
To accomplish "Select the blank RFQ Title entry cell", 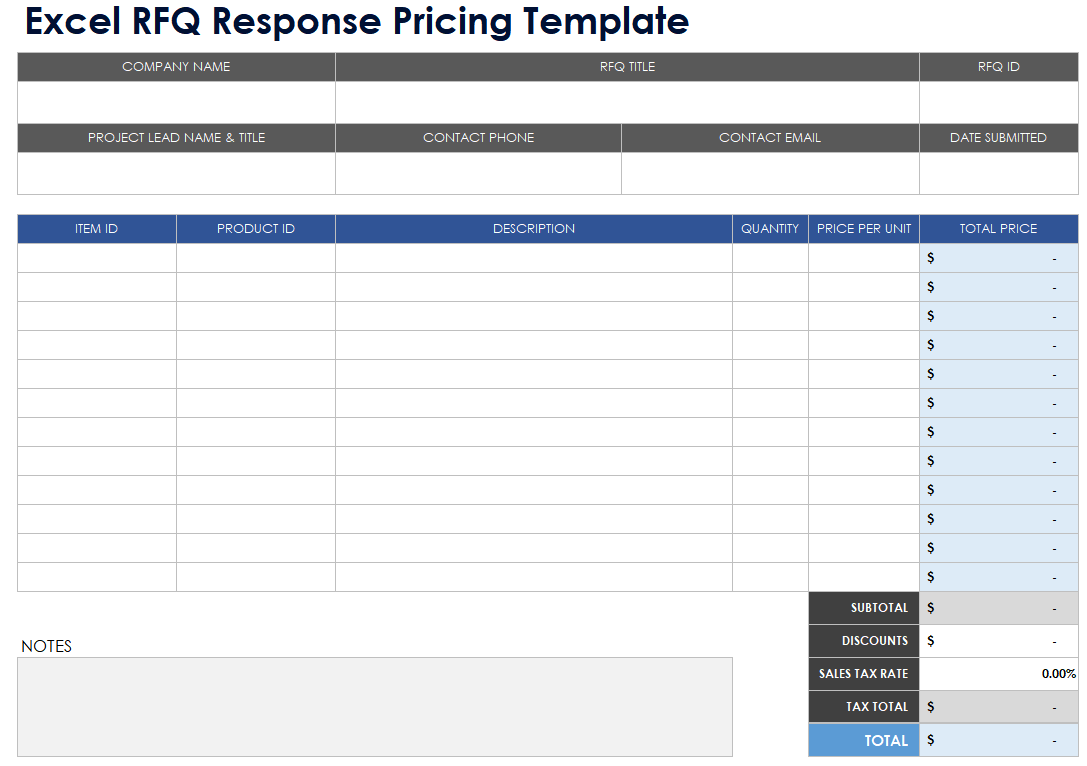I will pos(627,102).
